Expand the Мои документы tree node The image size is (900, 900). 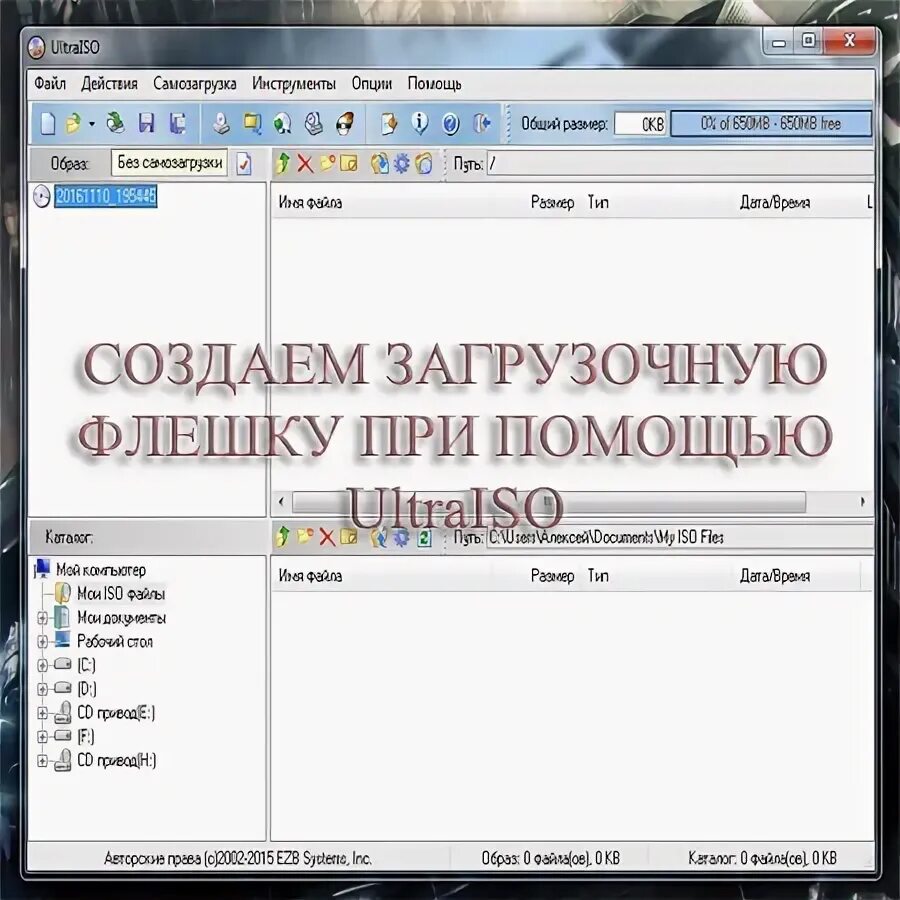42,618
